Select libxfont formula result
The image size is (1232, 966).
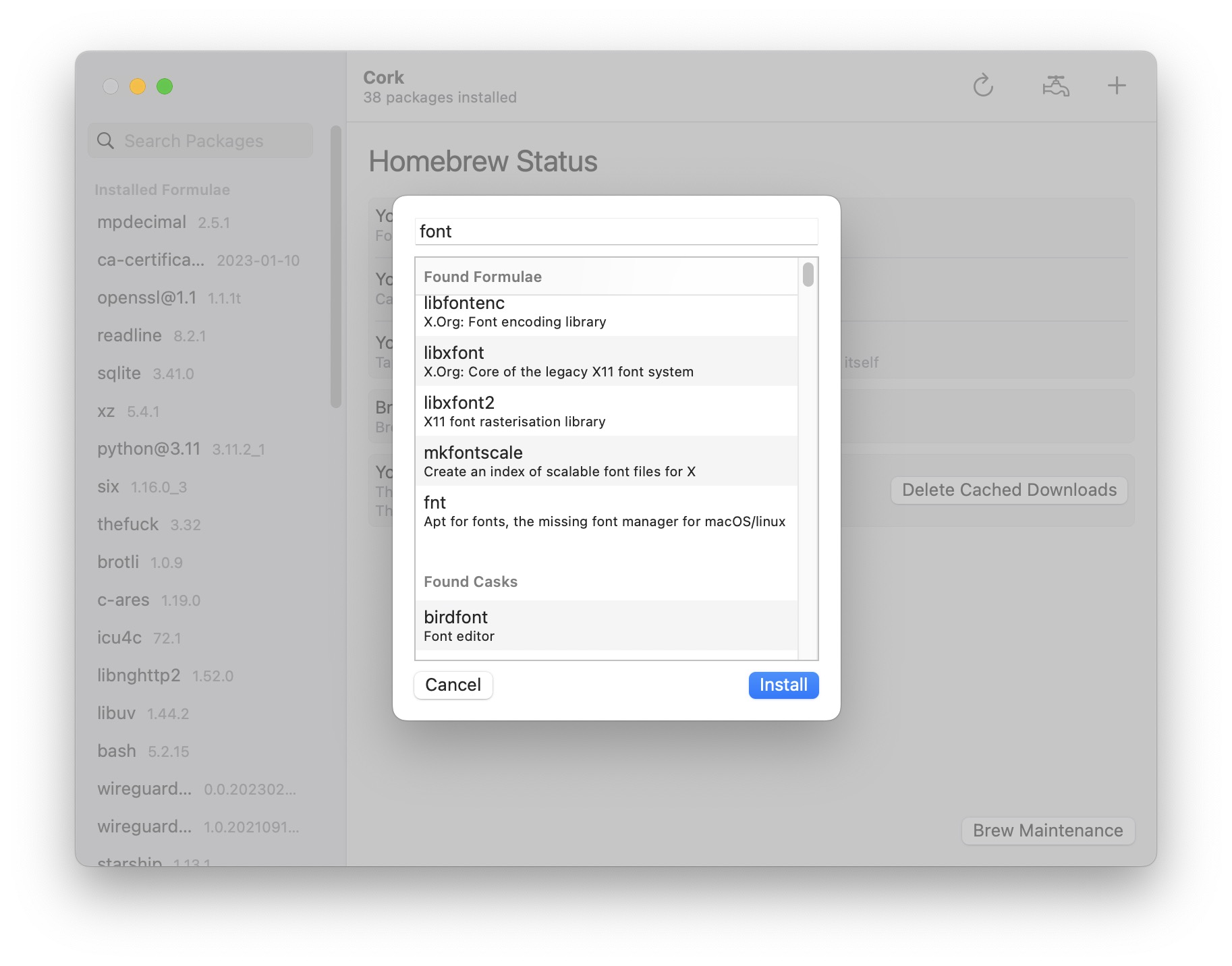(x=606, y=361)
